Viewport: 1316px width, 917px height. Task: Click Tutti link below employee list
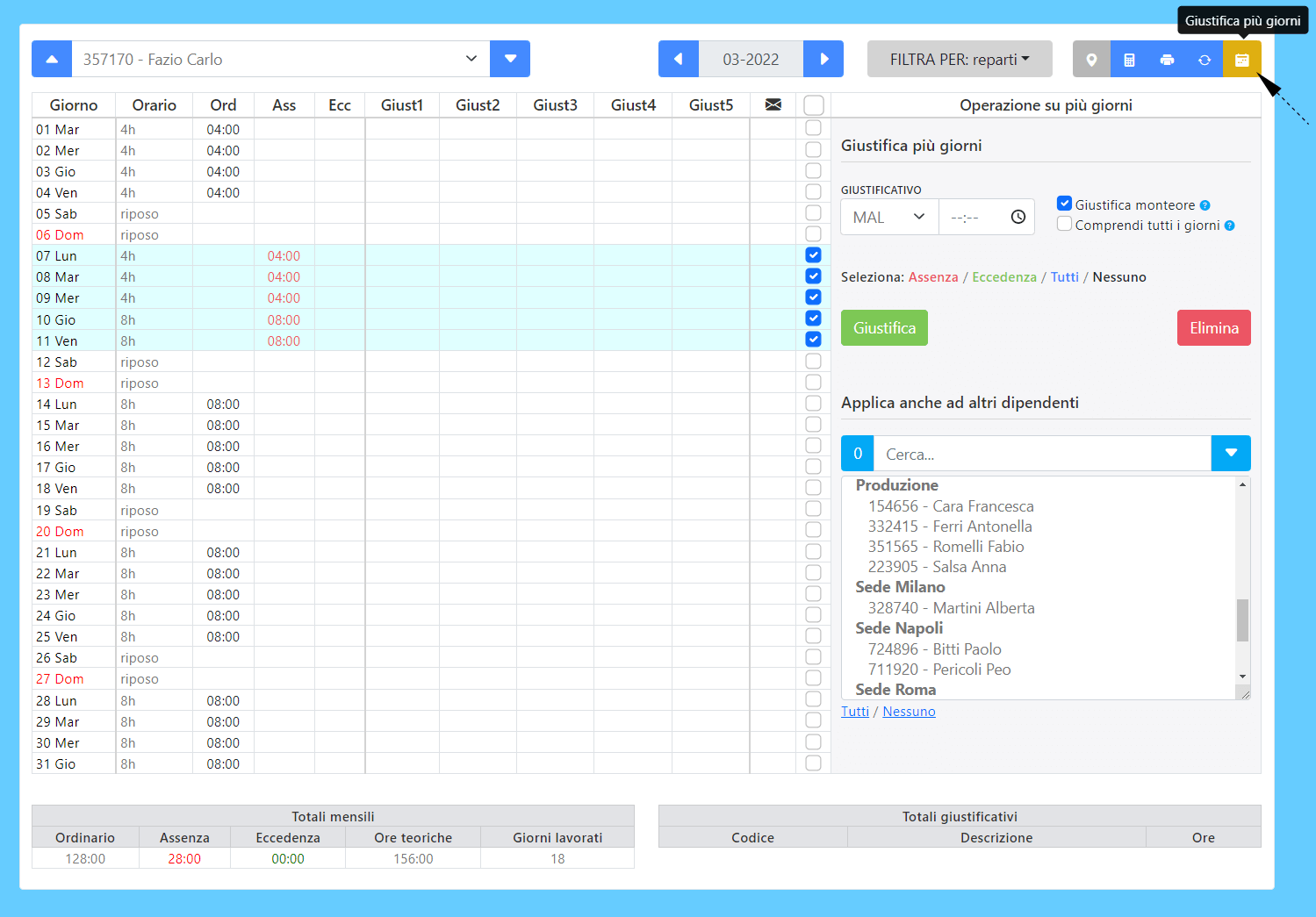pyautogui.click(x=855, y=712)
